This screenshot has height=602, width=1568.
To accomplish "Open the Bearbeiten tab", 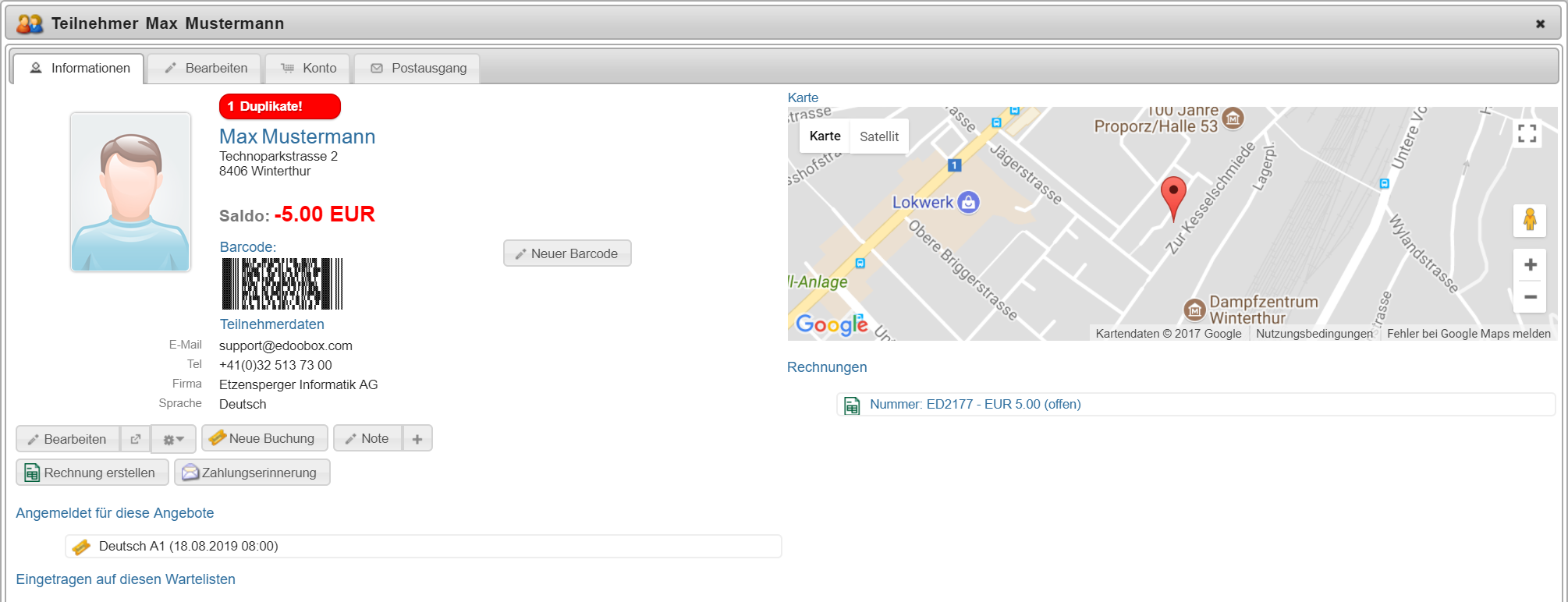I will [206, 69].
